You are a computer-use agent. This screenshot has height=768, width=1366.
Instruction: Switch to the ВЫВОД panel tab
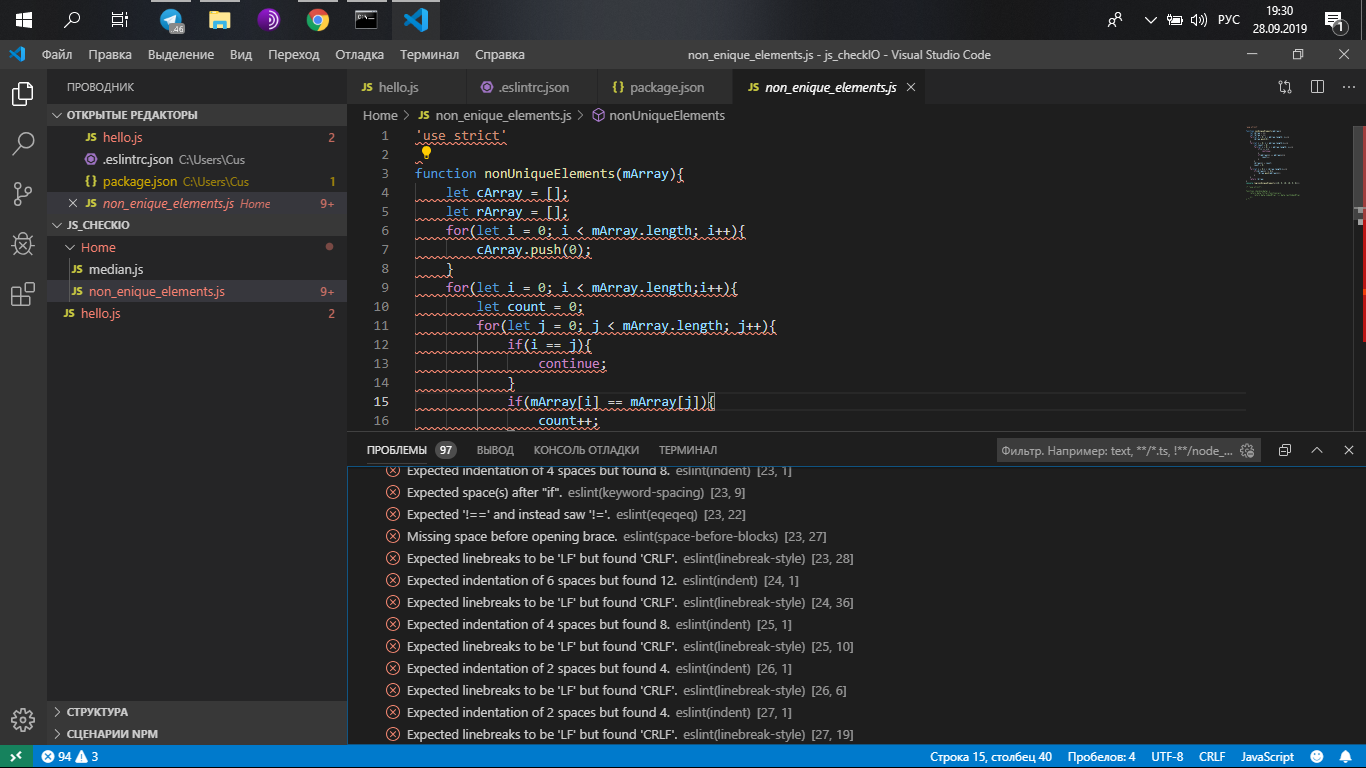point(495,450)
